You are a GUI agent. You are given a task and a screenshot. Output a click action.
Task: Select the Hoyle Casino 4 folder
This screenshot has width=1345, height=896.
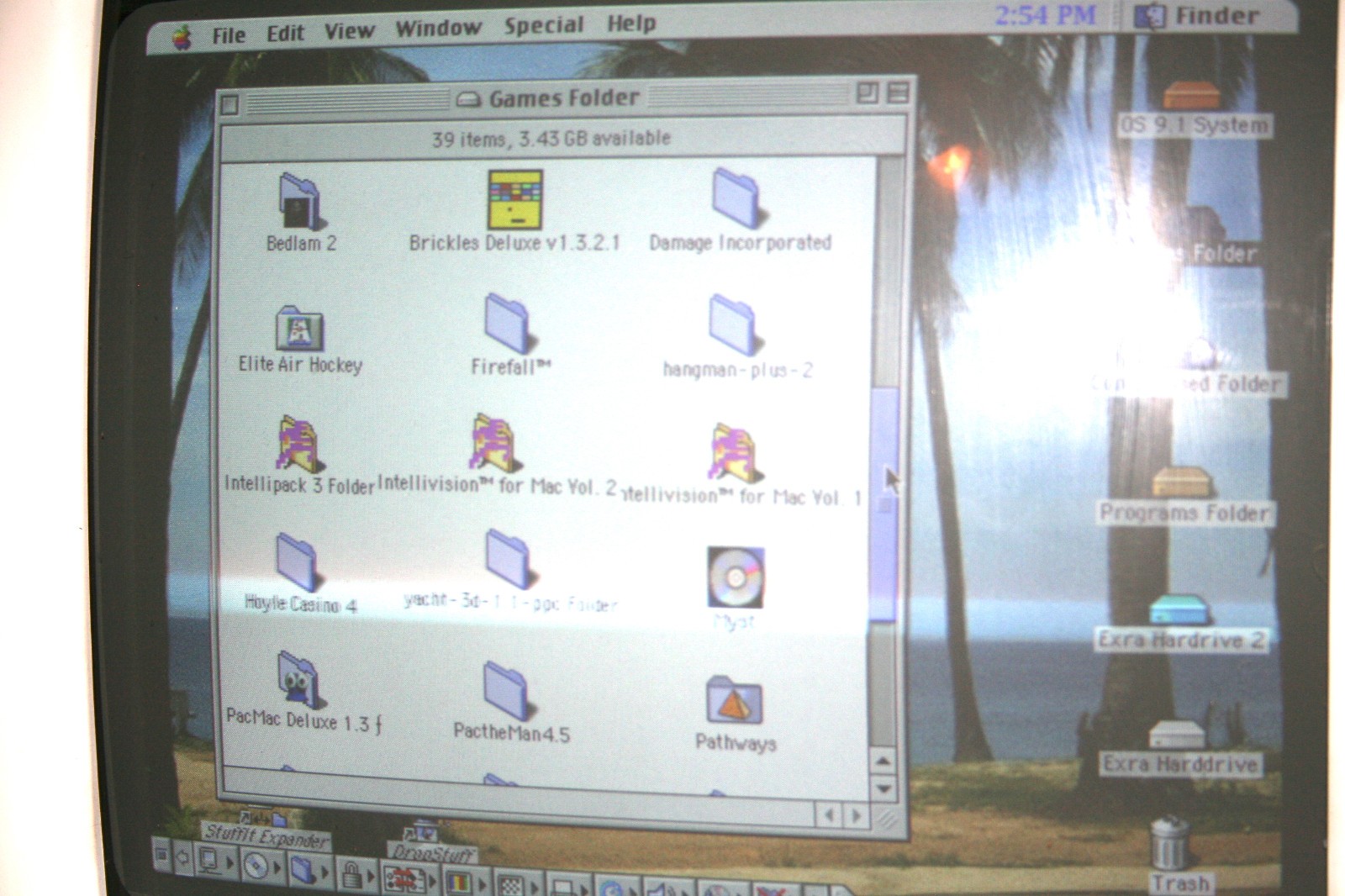pyautogui.click(x=297, y=562)
